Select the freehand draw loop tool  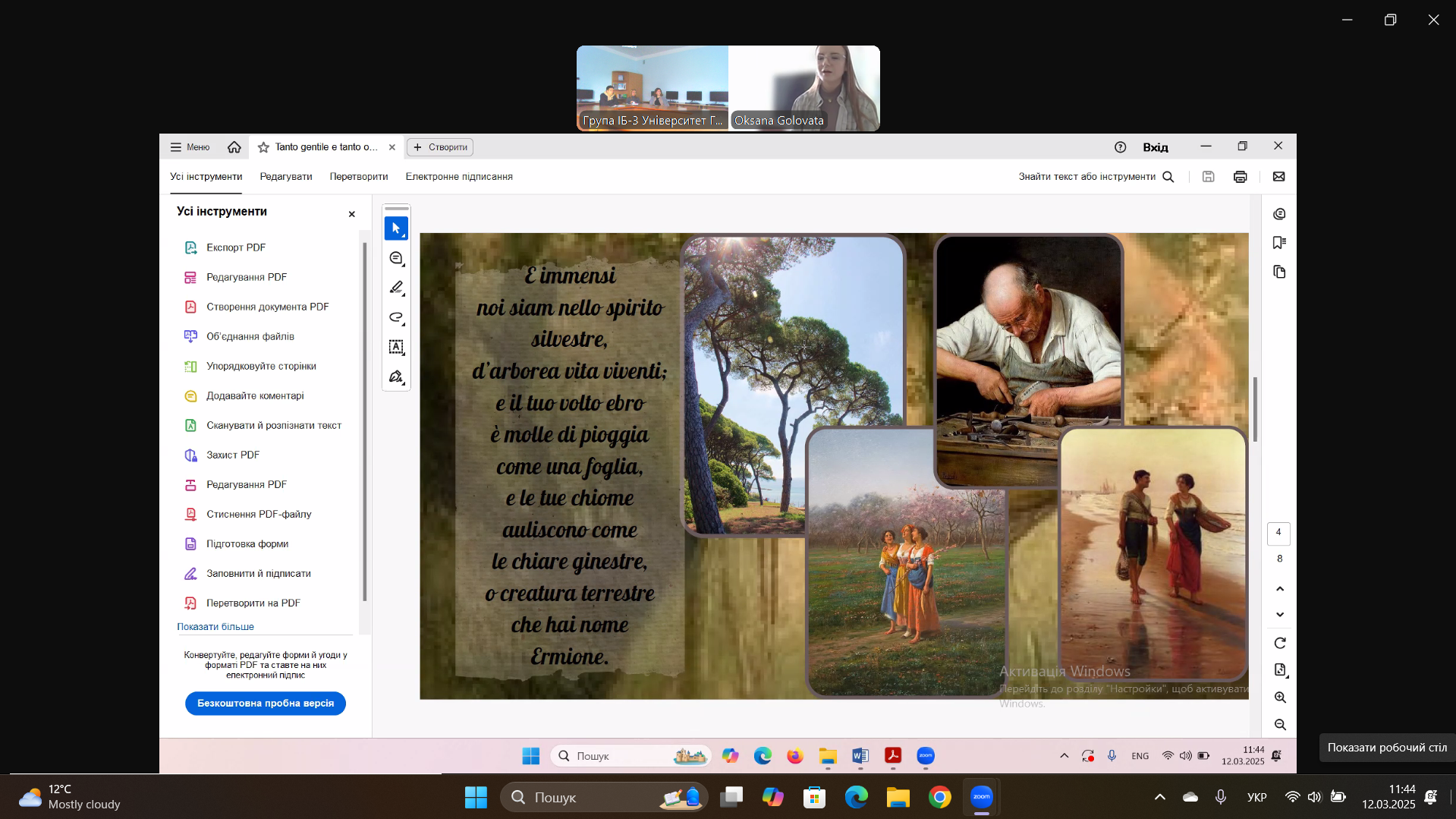tap(396, 317)
